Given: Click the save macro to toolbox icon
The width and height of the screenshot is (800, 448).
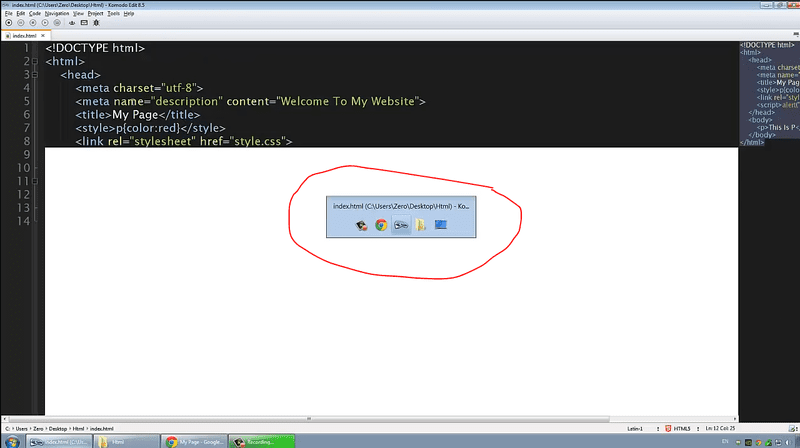Looking at the screenshot, I should pos(57,22).
